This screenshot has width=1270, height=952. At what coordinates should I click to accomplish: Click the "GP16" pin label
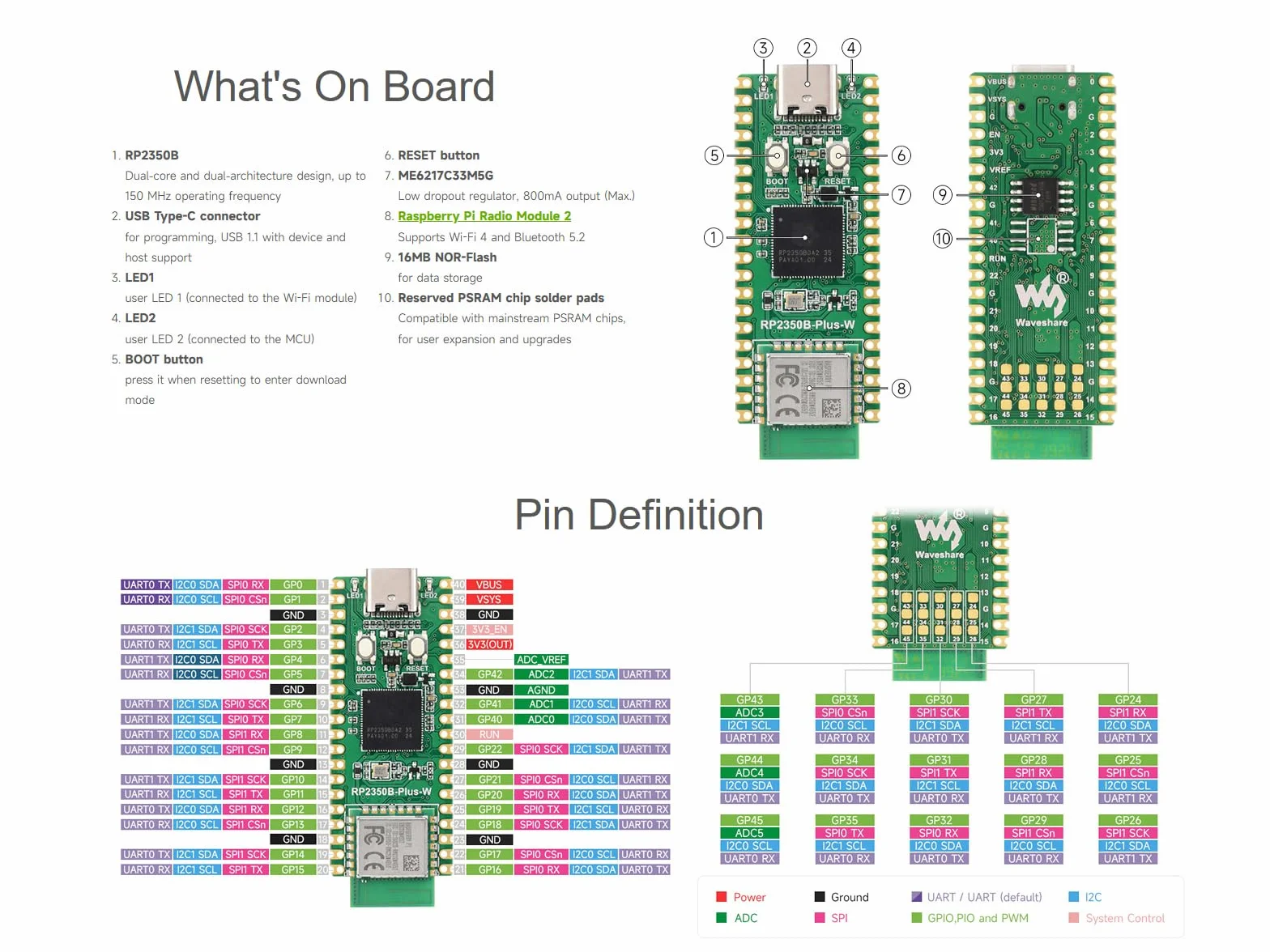click(x=488, y=869)
